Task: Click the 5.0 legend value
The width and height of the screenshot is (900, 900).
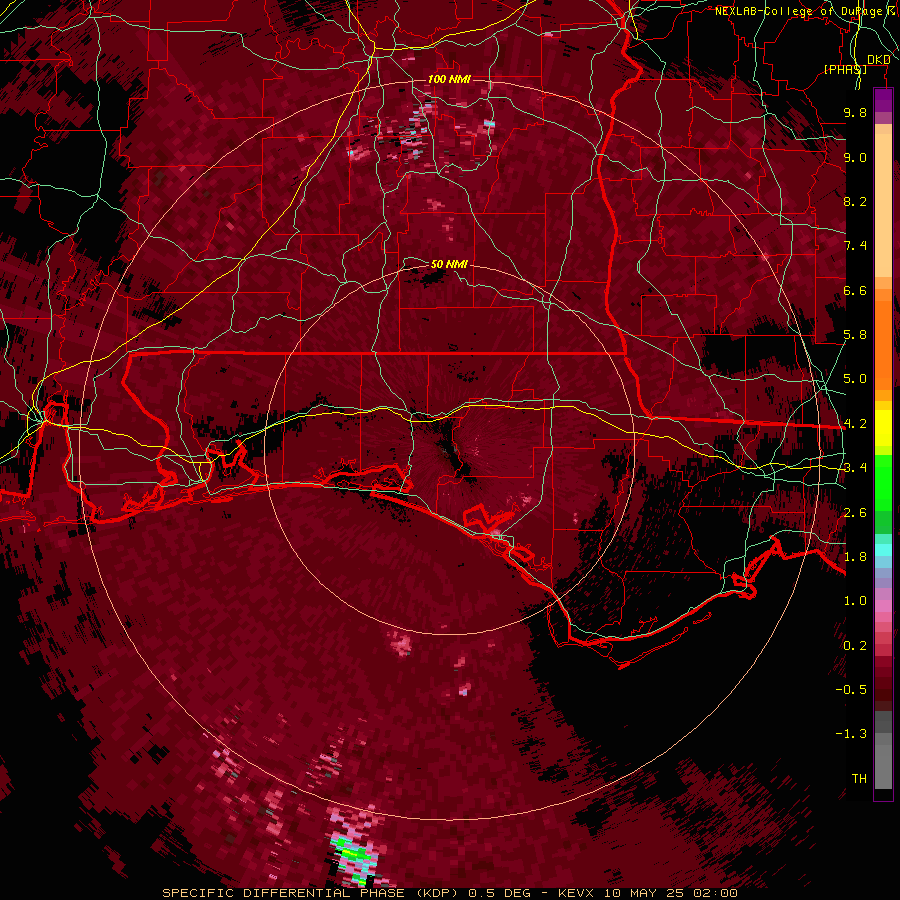Action: (855, 379)
